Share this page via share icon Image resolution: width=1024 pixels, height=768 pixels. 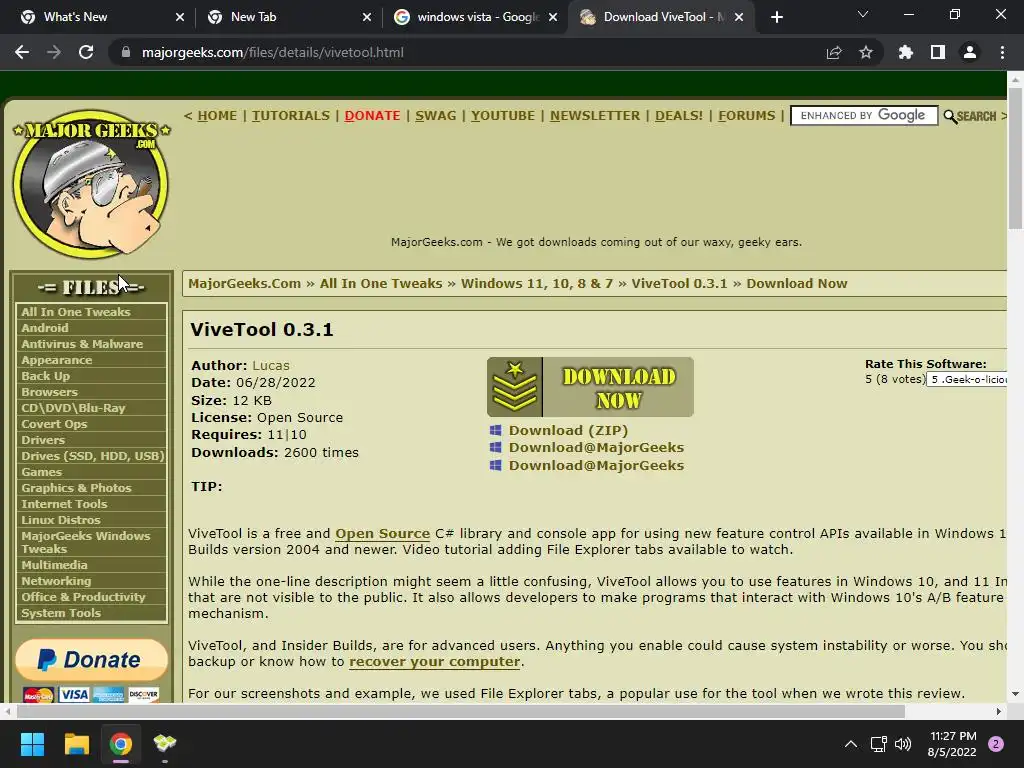(834, 52)
